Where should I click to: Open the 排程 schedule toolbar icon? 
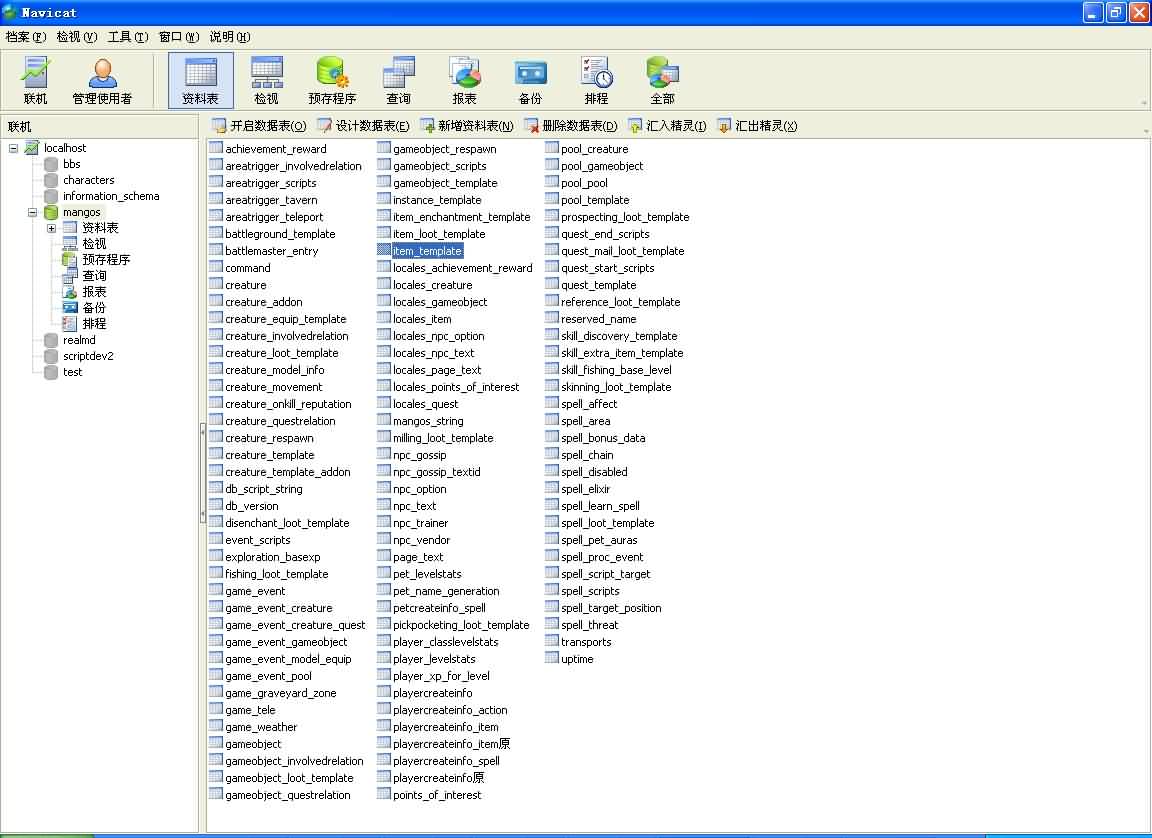tap(596, 80)
